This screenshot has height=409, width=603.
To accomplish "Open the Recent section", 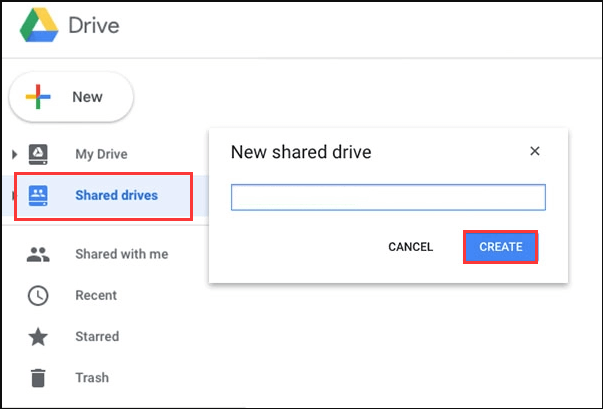I will (x=96, y=295).
